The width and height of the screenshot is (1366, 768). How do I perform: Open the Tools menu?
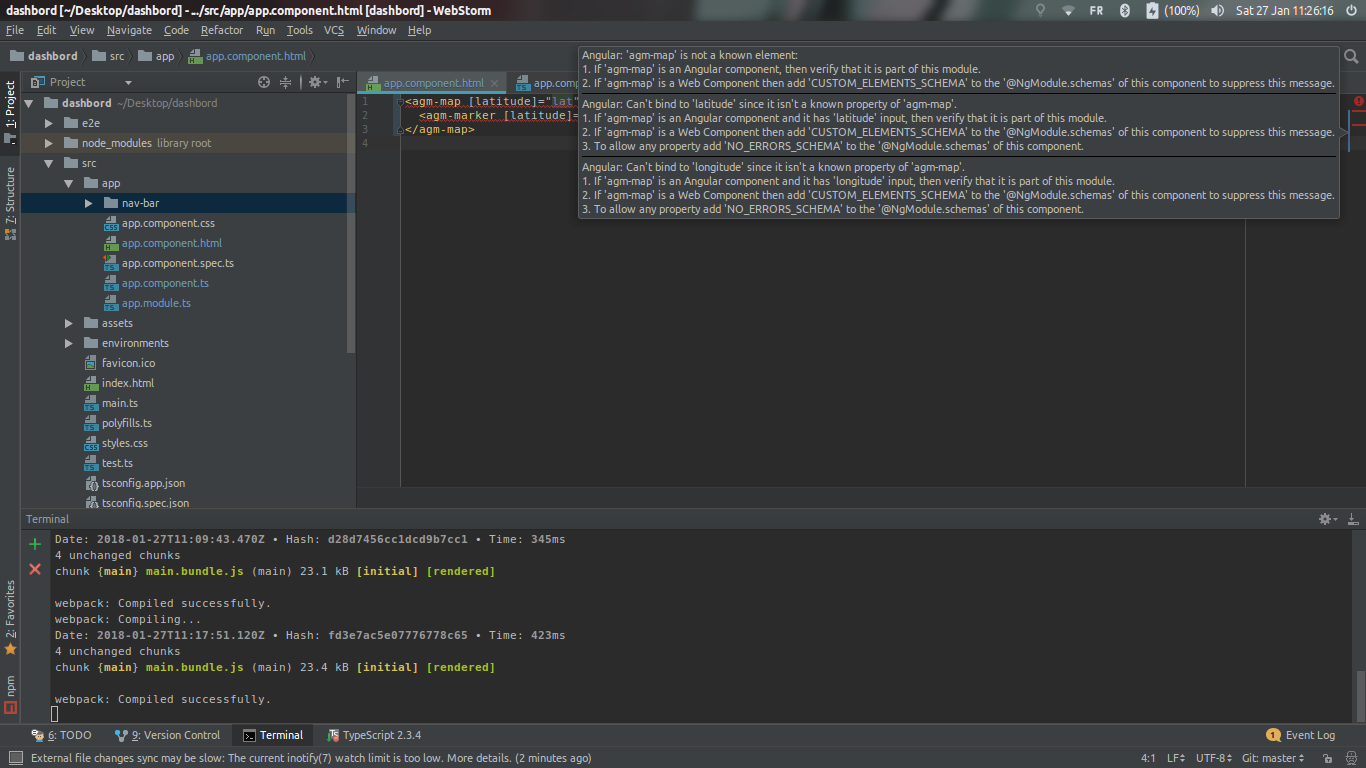(300, 30)
